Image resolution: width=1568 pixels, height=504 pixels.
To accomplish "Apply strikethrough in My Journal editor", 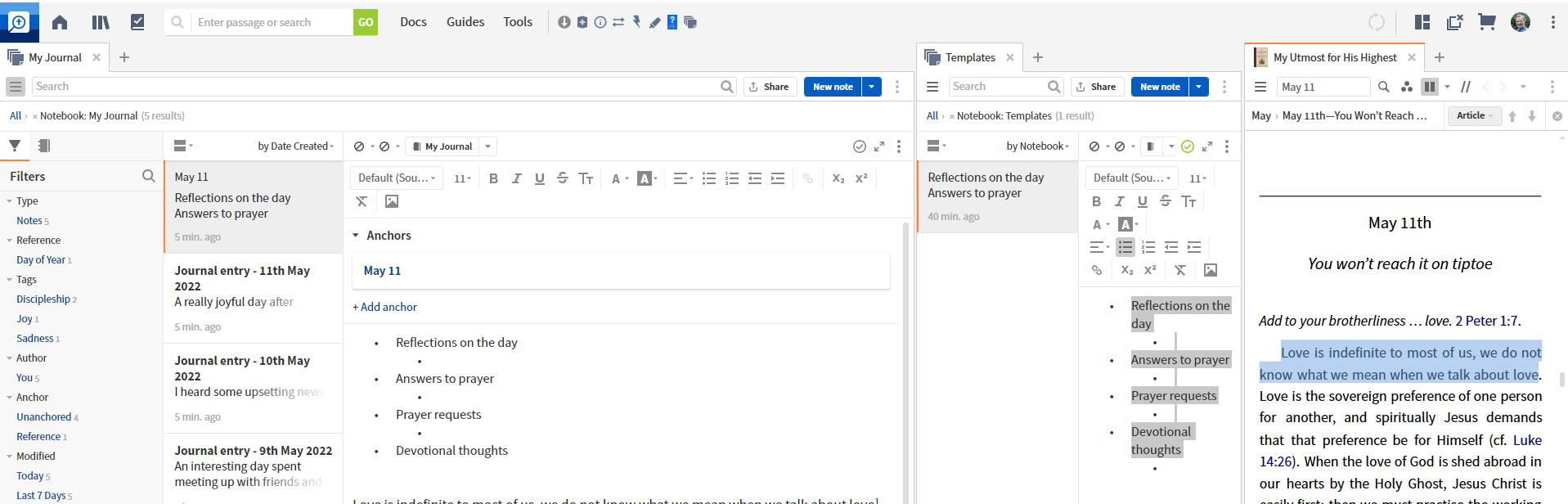I will click(562, 178).
